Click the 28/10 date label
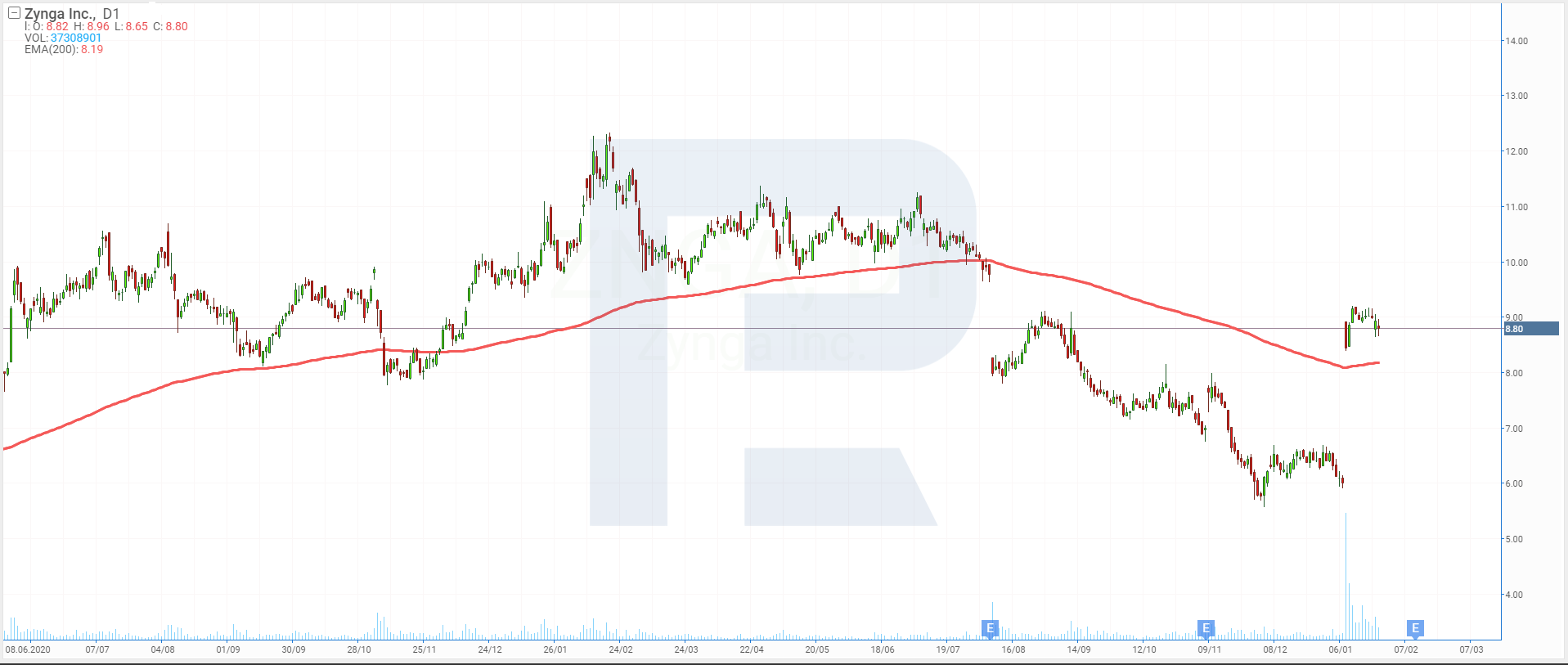 [359, 649]
